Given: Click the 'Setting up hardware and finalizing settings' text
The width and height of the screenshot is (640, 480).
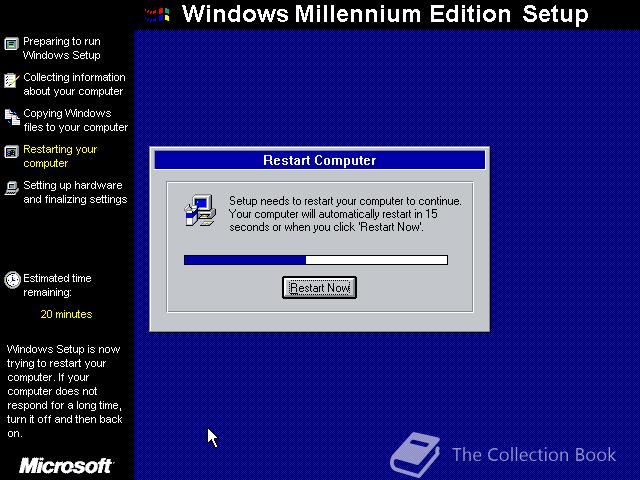Looking at the screenshot, I should [75, 192].
